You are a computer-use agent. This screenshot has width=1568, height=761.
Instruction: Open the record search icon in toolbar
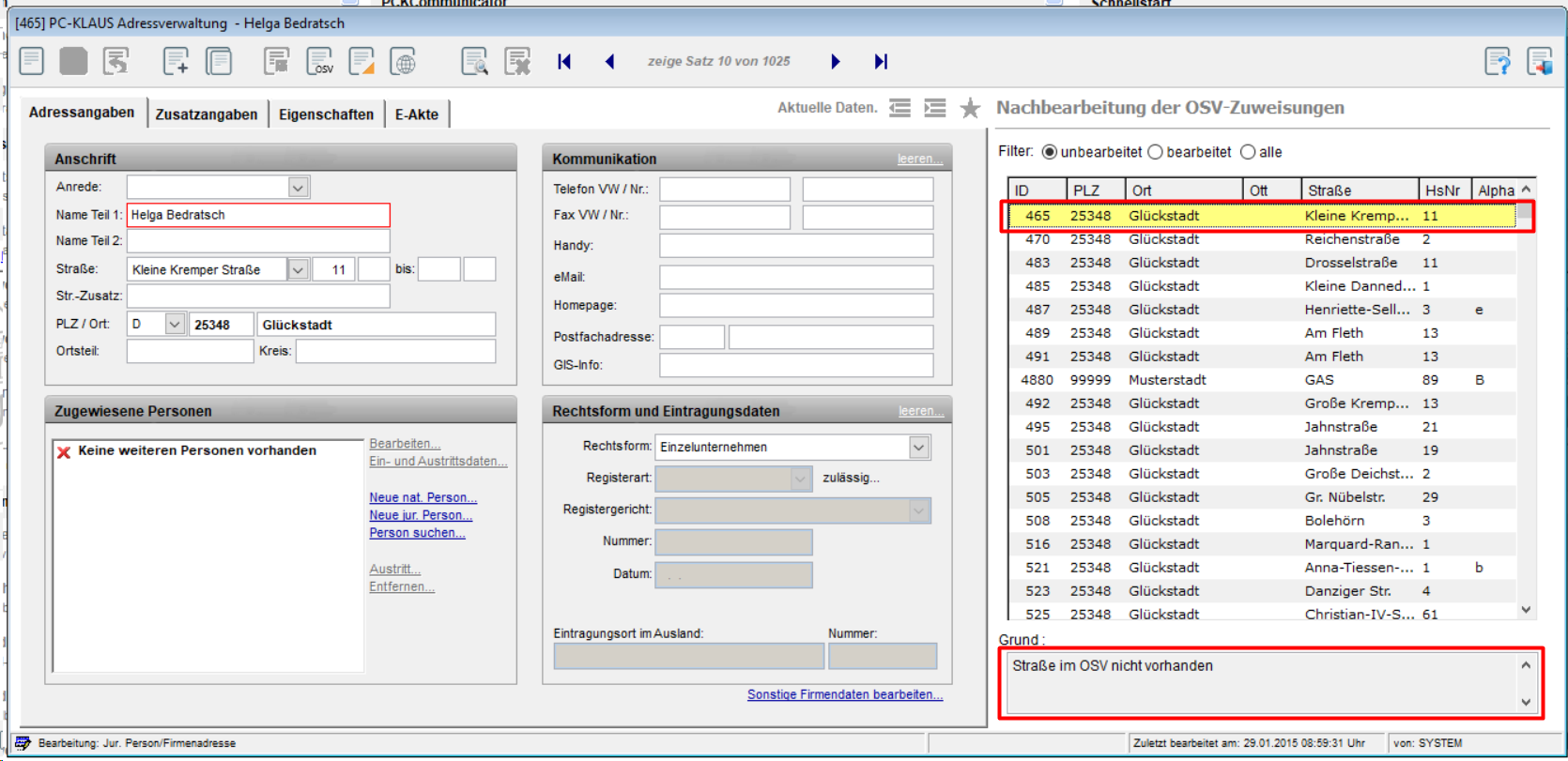click(474, 62)
